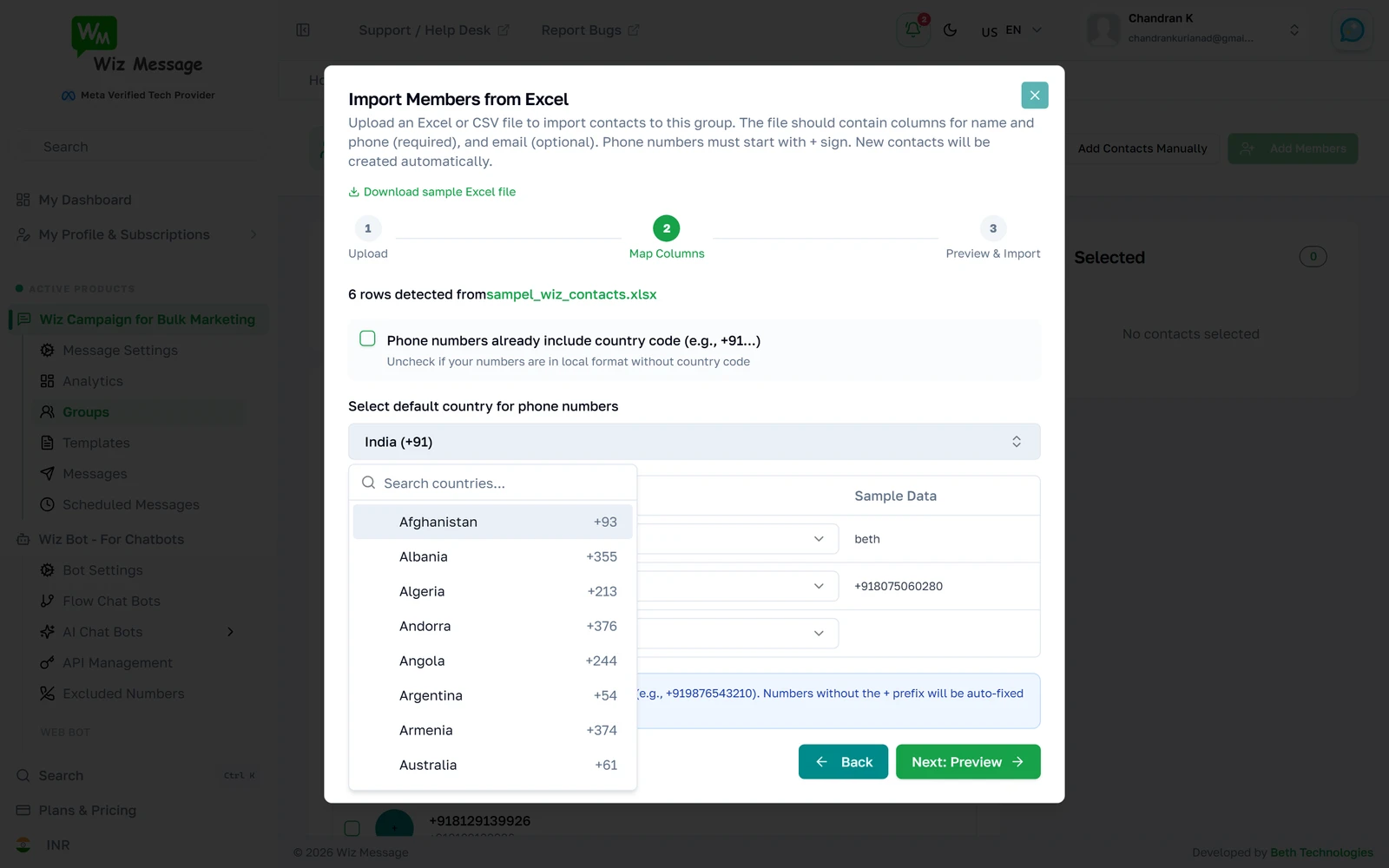Image resolution: width=1389 pixels, height=868 pixels.
Task: Check the phone numbers include country code box
Action: (x=367, y=339)
